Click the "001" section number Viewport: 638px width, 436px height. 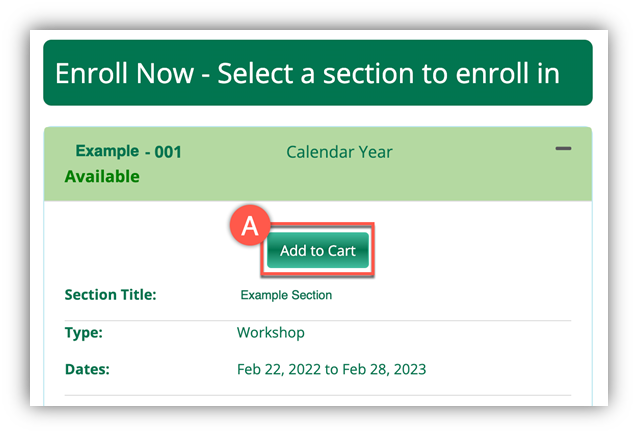tap(168, 152)
